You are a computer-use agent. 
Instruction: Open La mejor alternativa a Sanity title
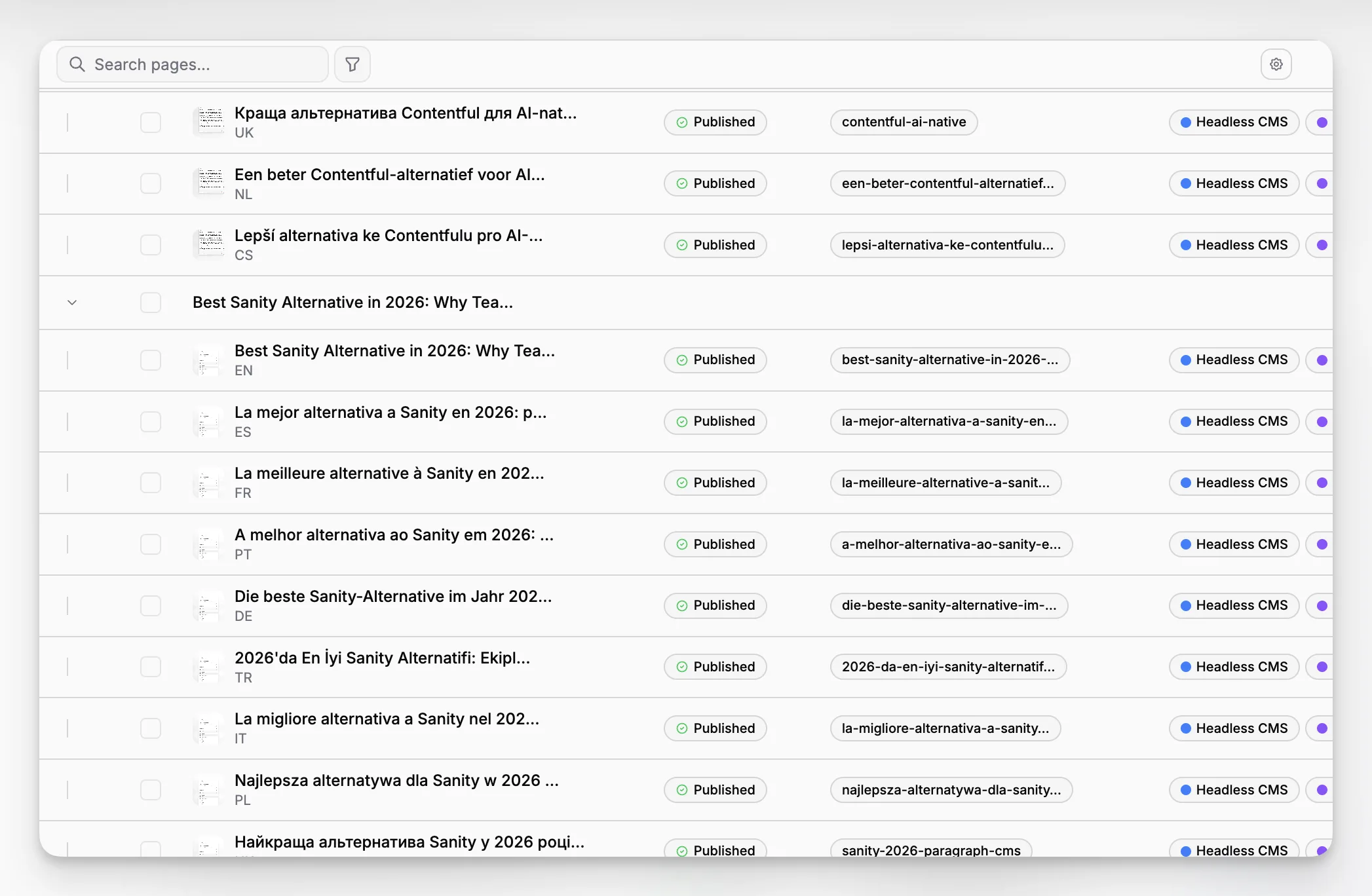pos(391,413)
